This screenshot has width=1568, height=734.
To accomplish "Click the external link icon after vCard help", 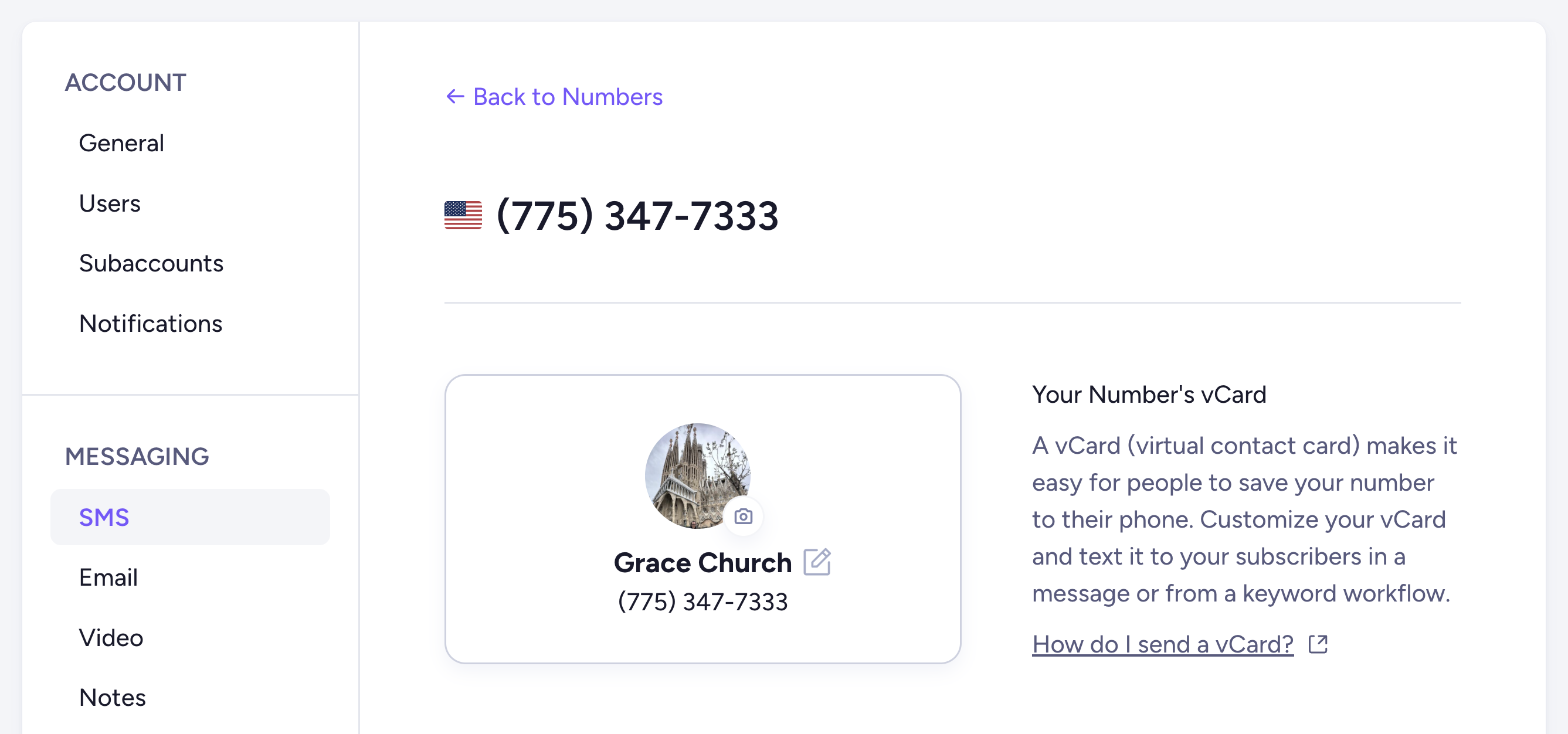I will click(1318, 644).
